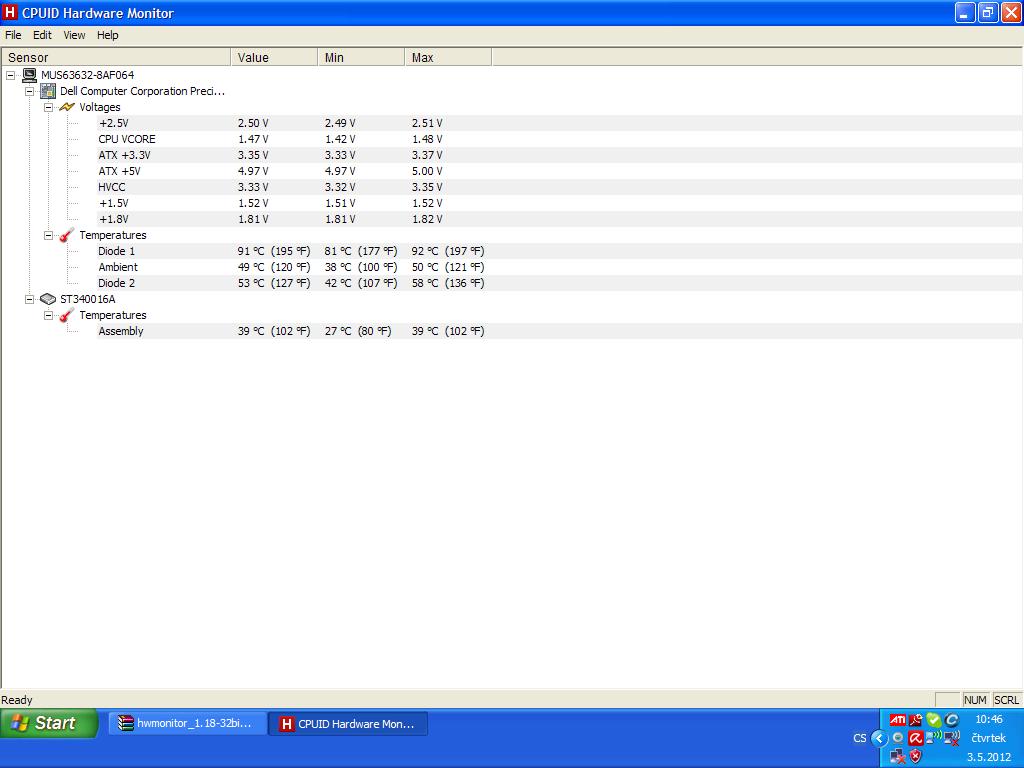Open the Avira red umbrella tray icon
The image size is (1024, 768).
point(916,738)
